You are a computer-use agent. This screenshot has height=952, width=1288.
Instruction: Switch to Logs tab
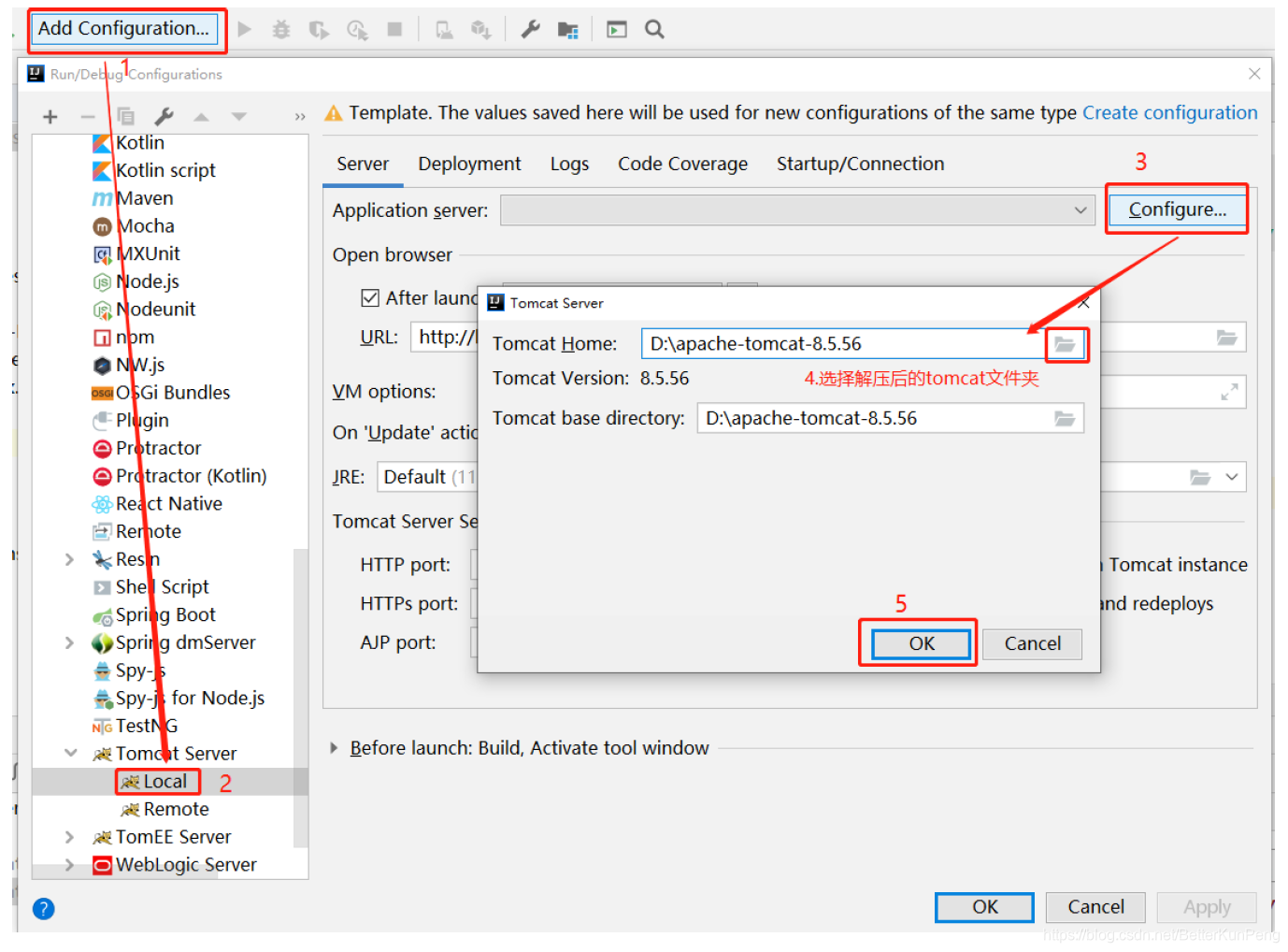tap(569, 165)
